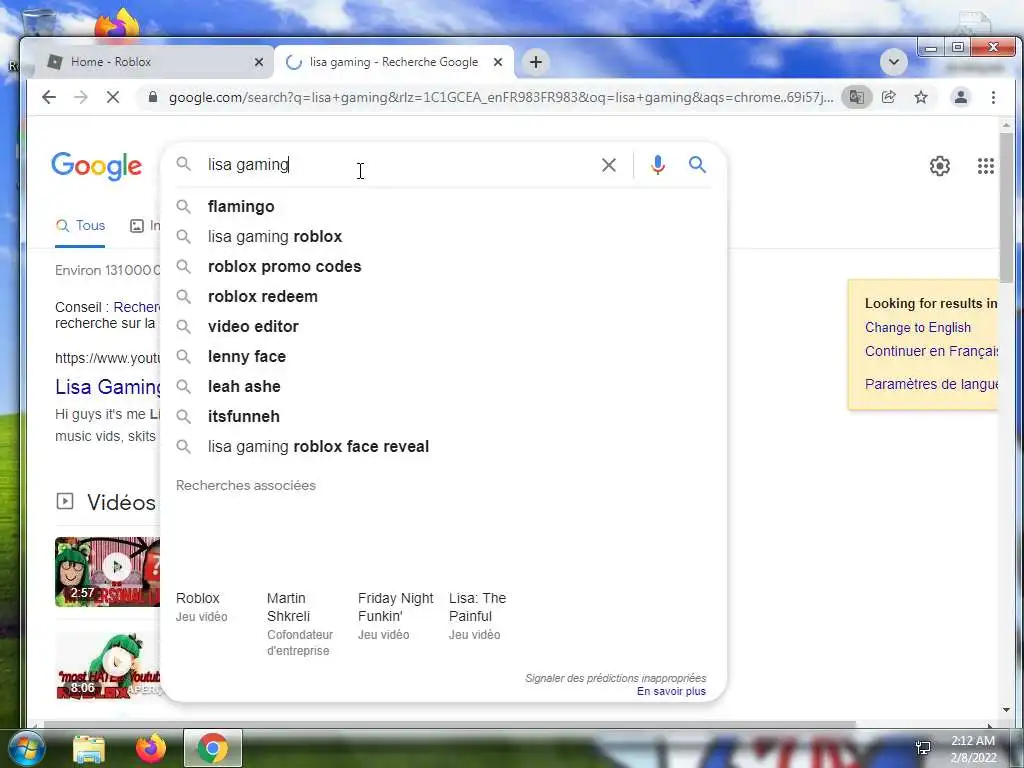Select lisa gaming roblox face reveal suggestion

(x=443, y=447)
